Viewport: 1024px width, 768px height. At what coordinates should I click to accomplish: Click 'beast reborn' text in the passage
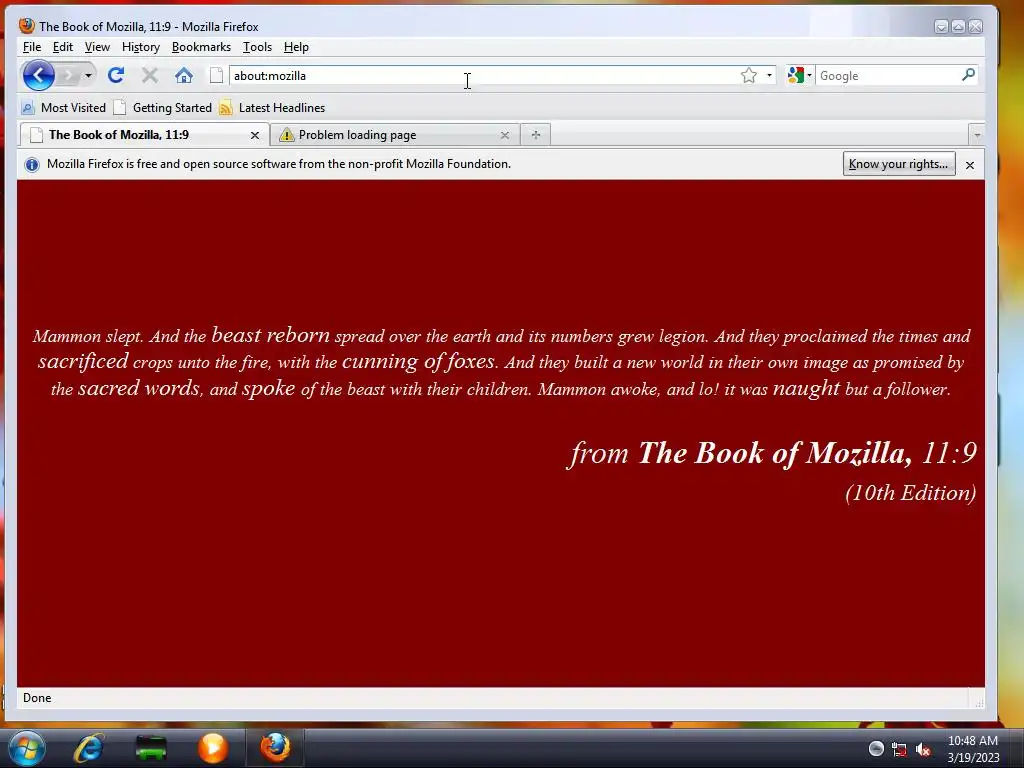point(270,335)
